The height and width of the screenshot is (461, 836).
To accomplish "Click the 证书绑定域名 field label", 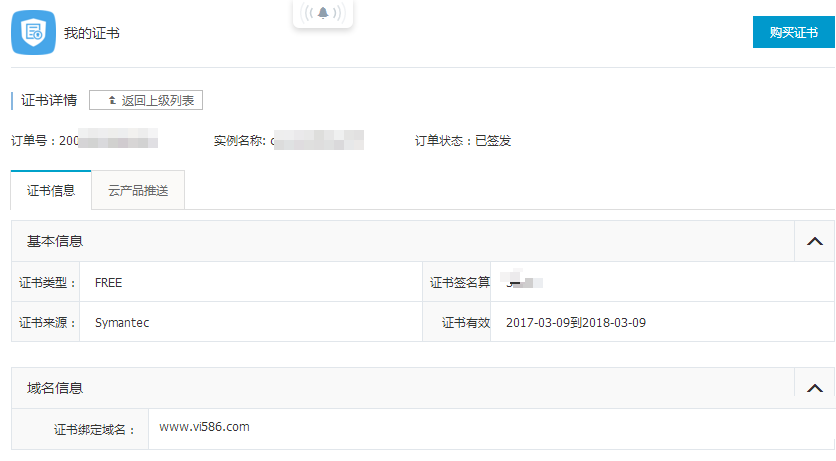I will click(94, 430).
